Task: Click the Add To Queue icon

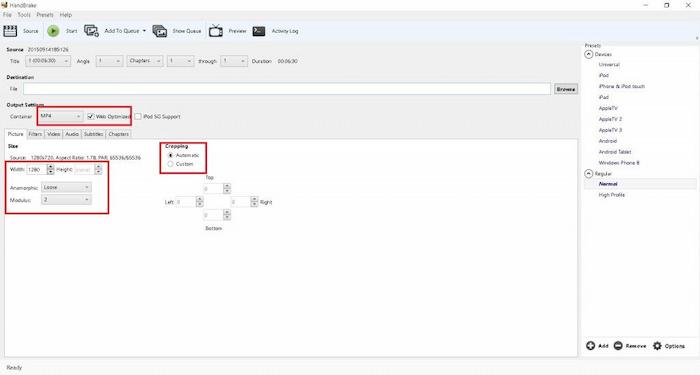Action: [x=92, y=31]
